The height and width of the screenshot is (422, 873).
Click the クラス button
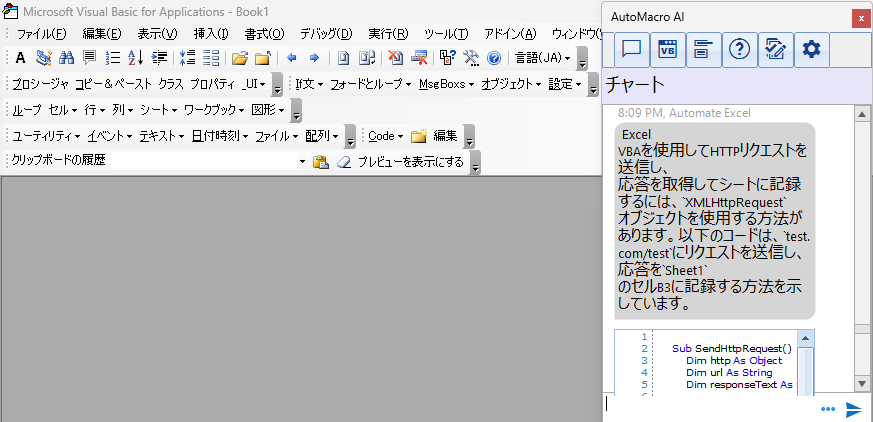coord(171,84)
